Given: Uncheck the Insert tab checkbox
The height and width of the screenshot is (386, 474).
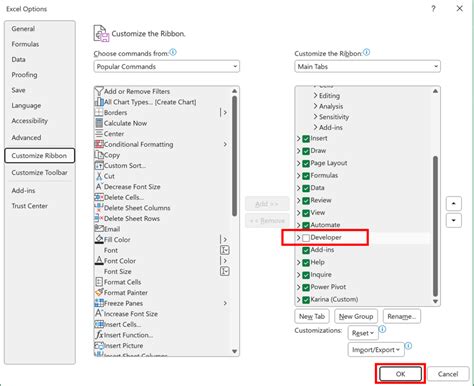Looking at the screenshot, I should click(x=306, y=139).
